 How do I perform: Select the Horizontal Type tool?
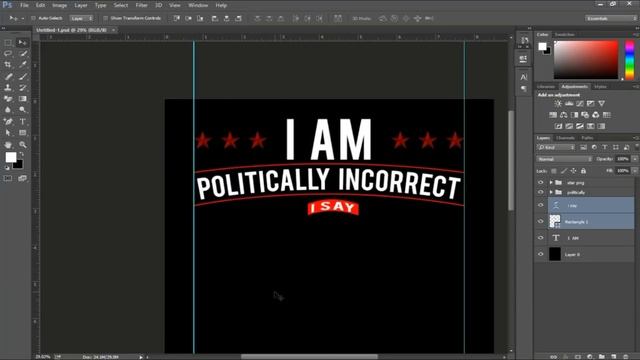23,121
